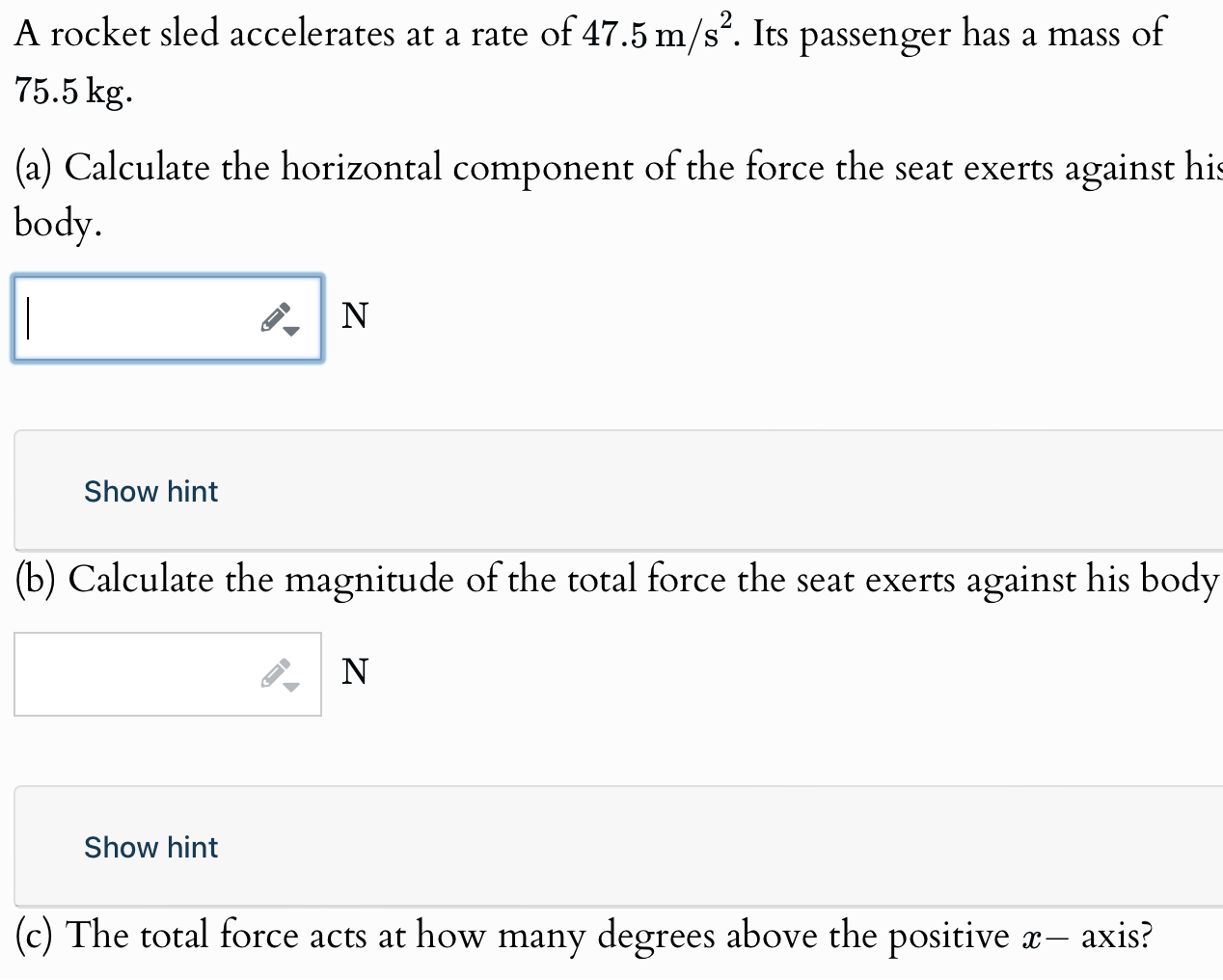Show hint for part (b)
The width and height of the screenshot is (1223, 980).
(151, 847)
